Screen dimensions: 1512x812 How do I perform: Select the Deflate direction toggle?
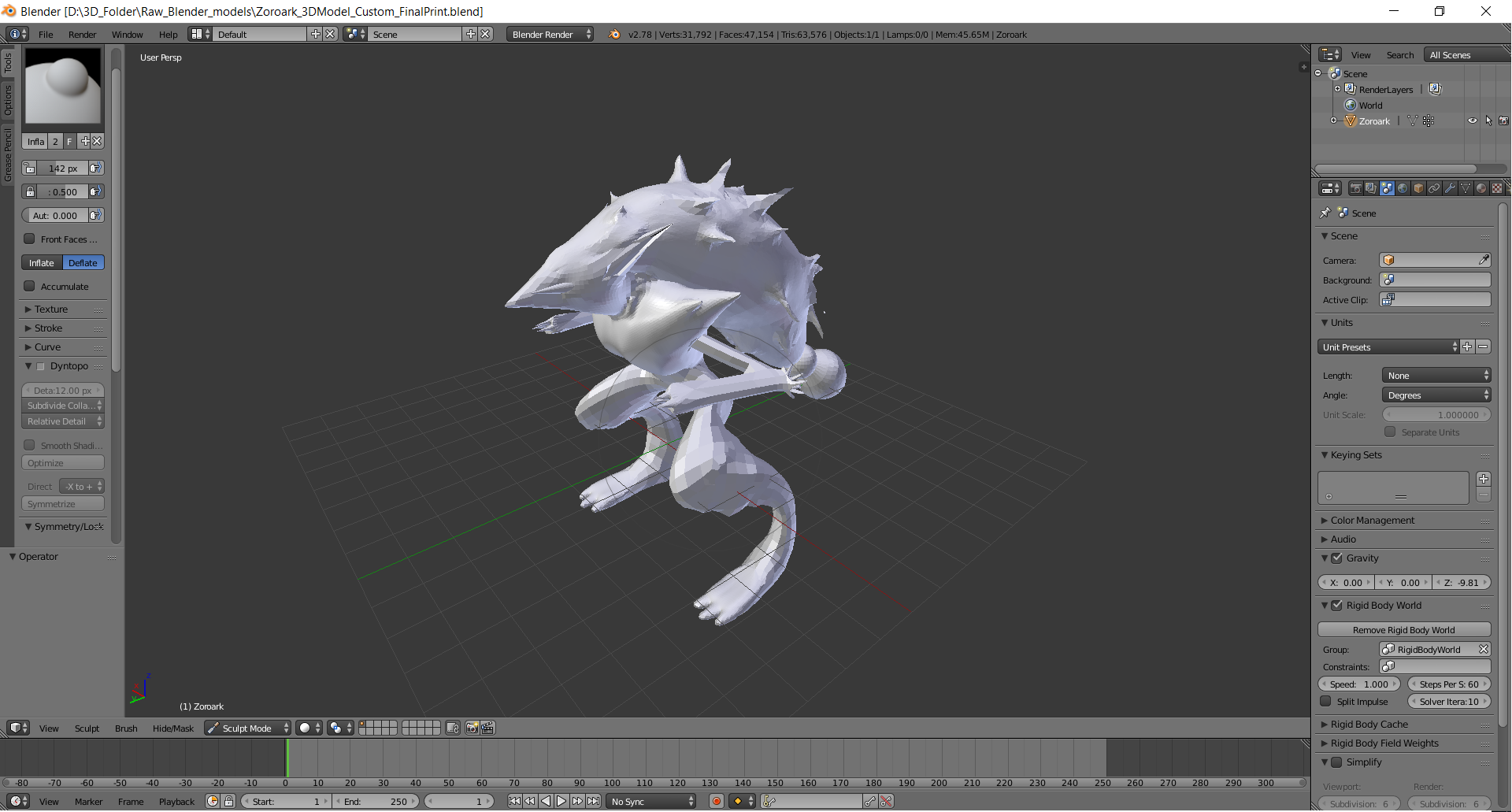83,262
